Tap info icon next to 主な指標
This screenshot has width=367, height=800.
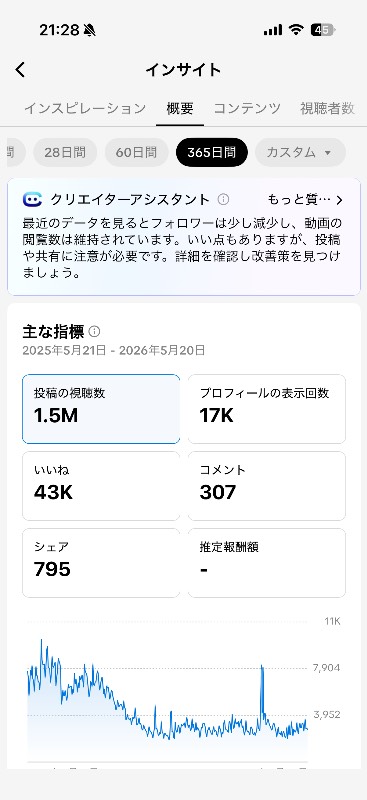94,332
